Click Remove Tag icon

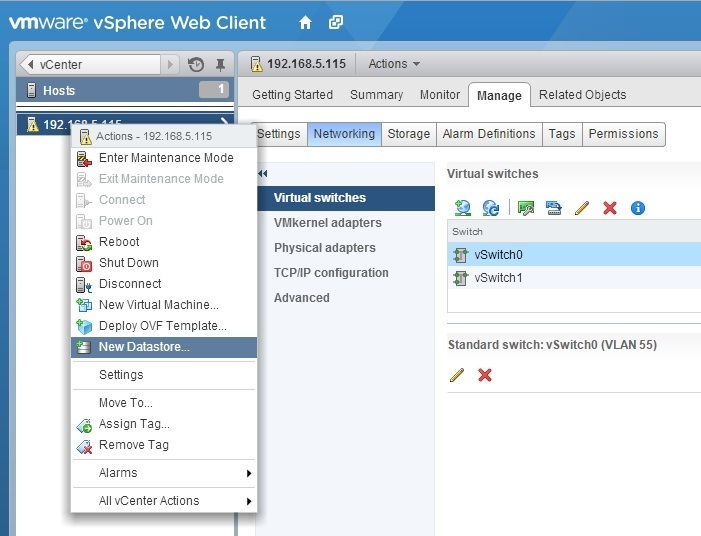tap(84, 446)
